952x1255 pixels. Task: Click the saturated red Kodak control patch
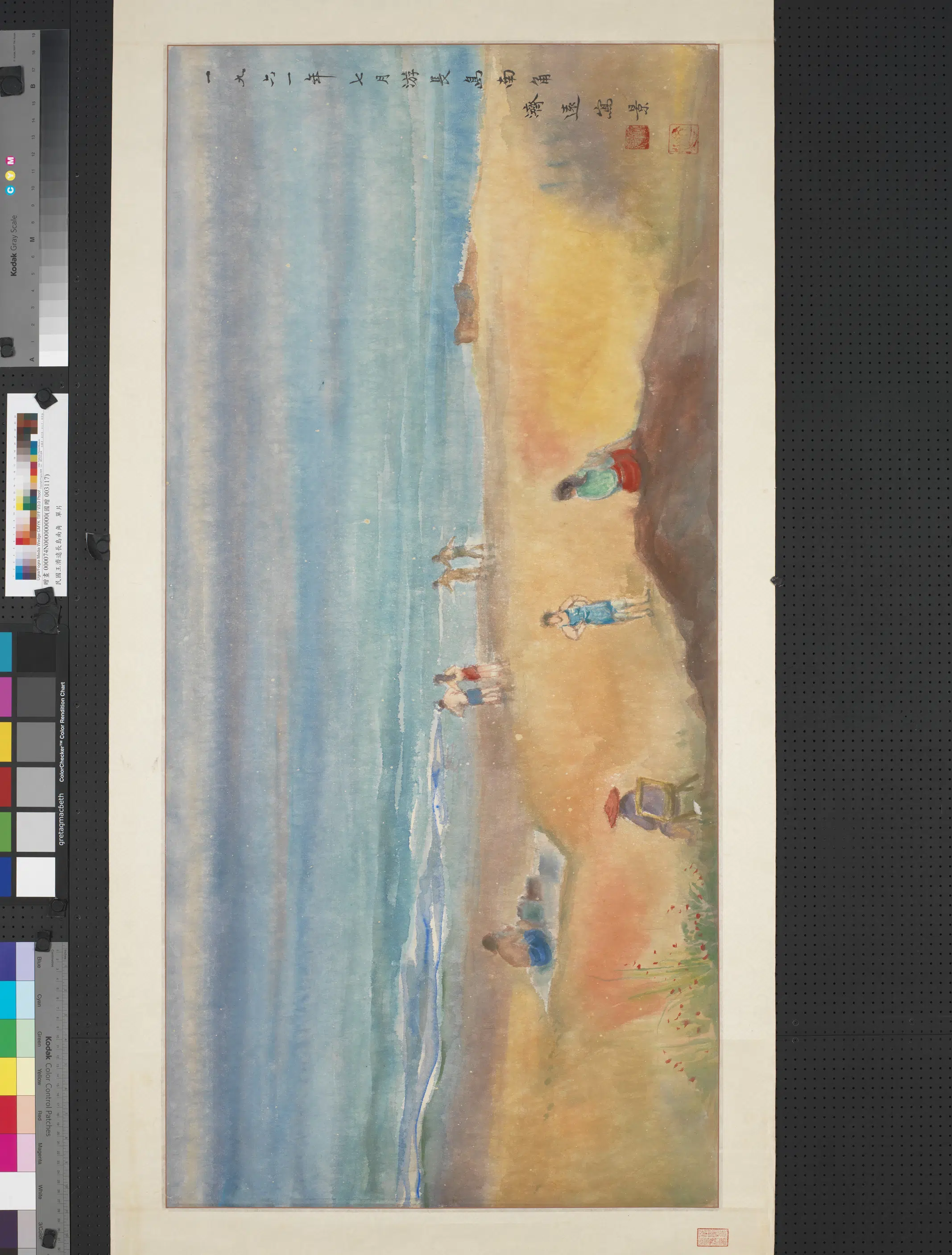(x=8, y=1114)
